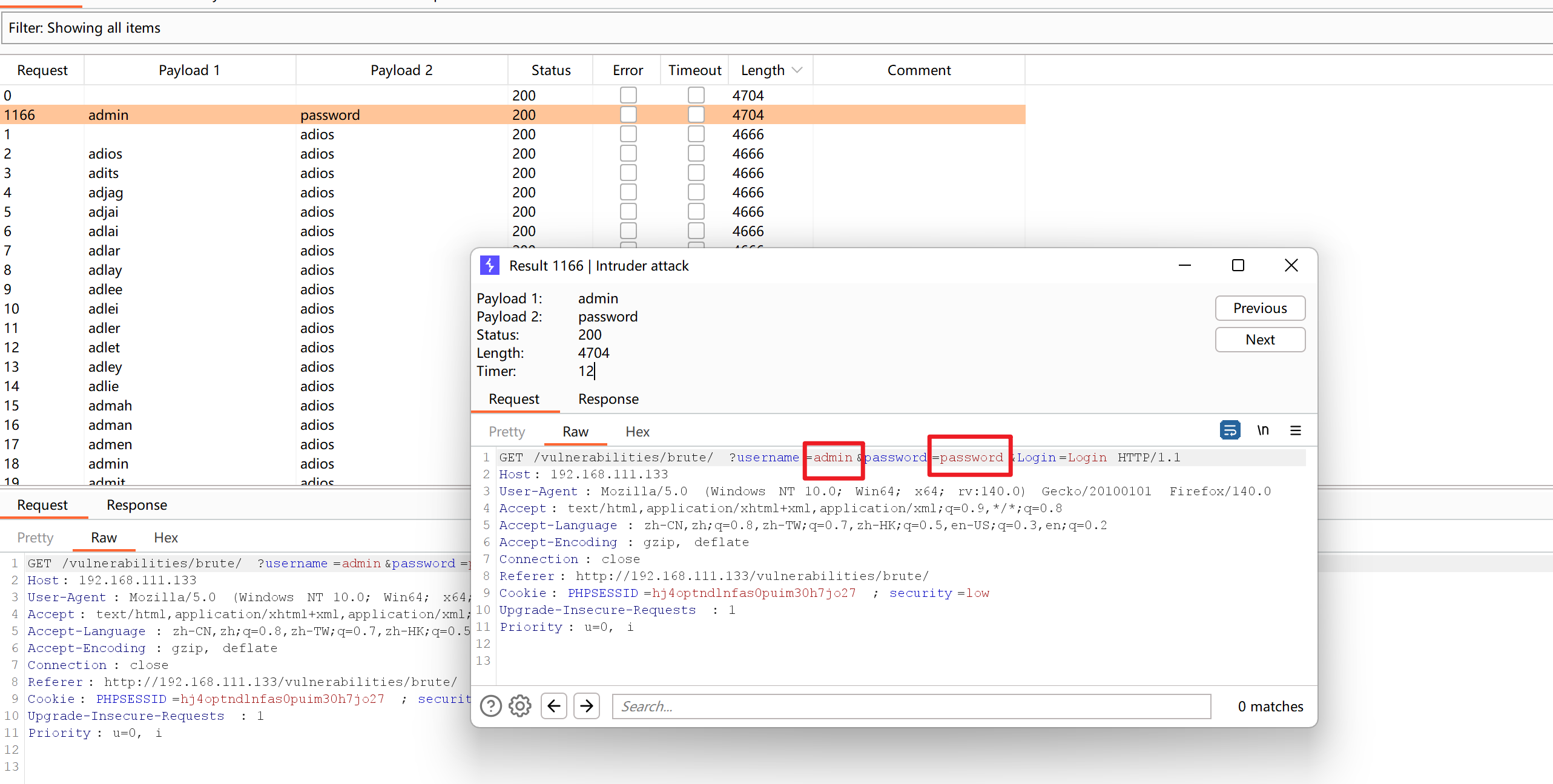The width and height of the screenshot is (1553, 784).
Task: Go to previous search match arrow
Action: click(x=554, y=706)
